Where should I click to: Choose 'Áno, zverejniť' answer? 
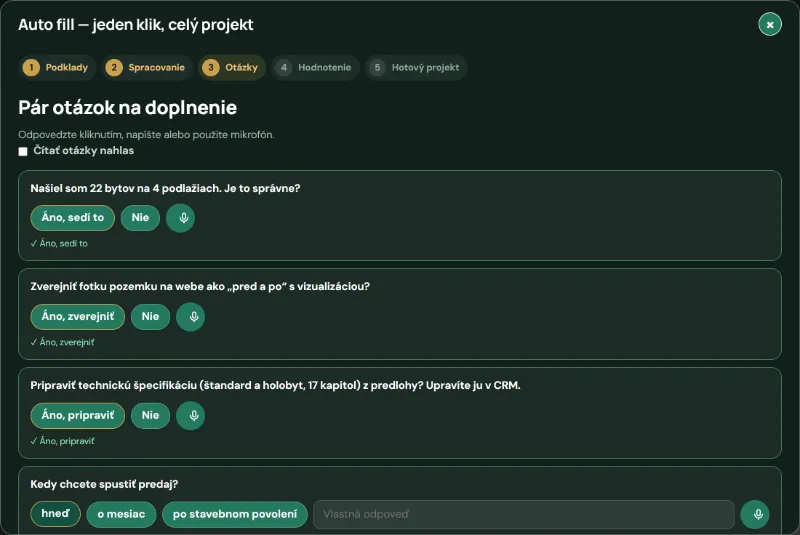point(78,317)
